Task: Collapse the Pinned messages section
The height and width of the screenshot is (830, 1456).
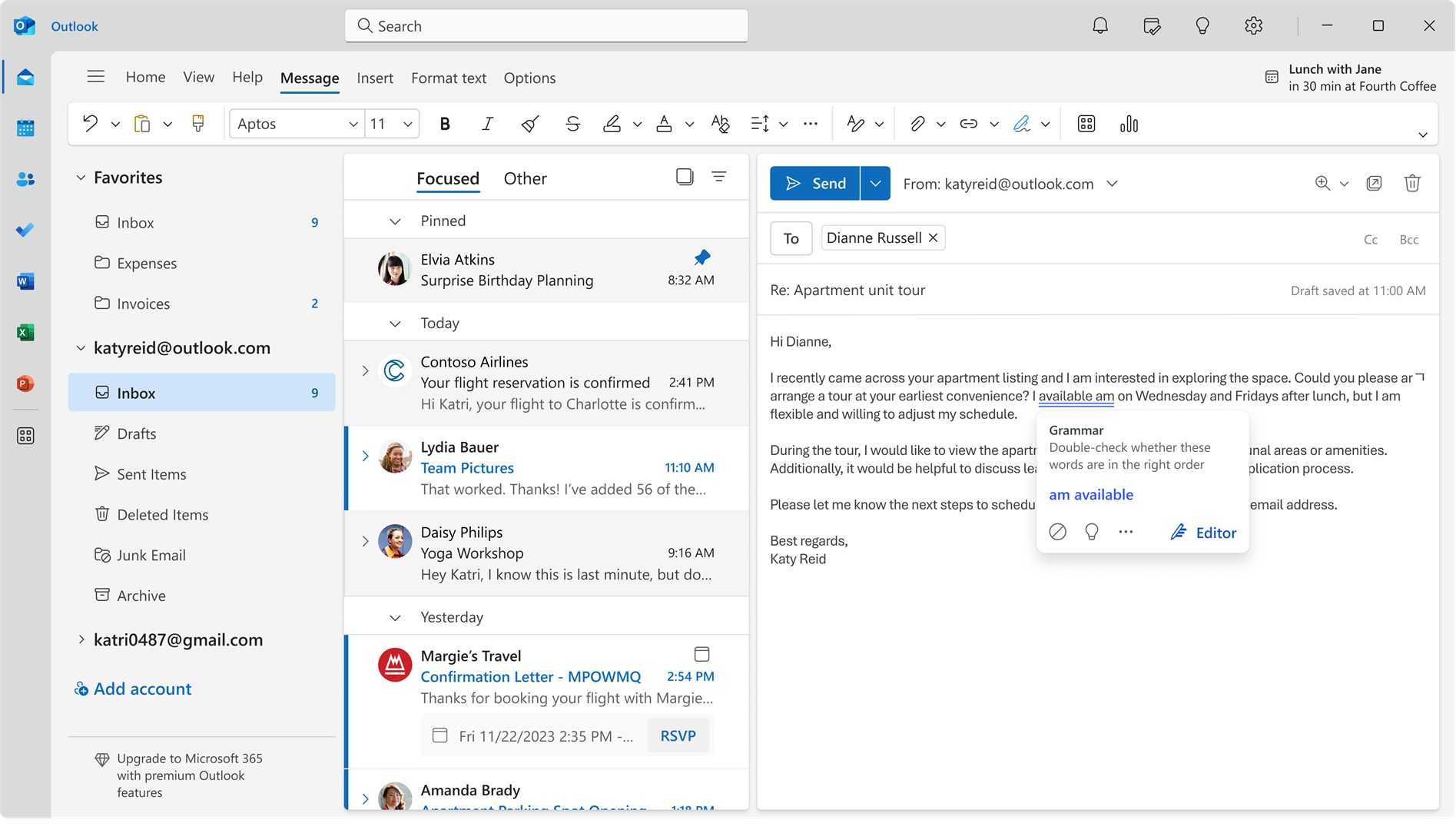Action: tap(395, 221)
